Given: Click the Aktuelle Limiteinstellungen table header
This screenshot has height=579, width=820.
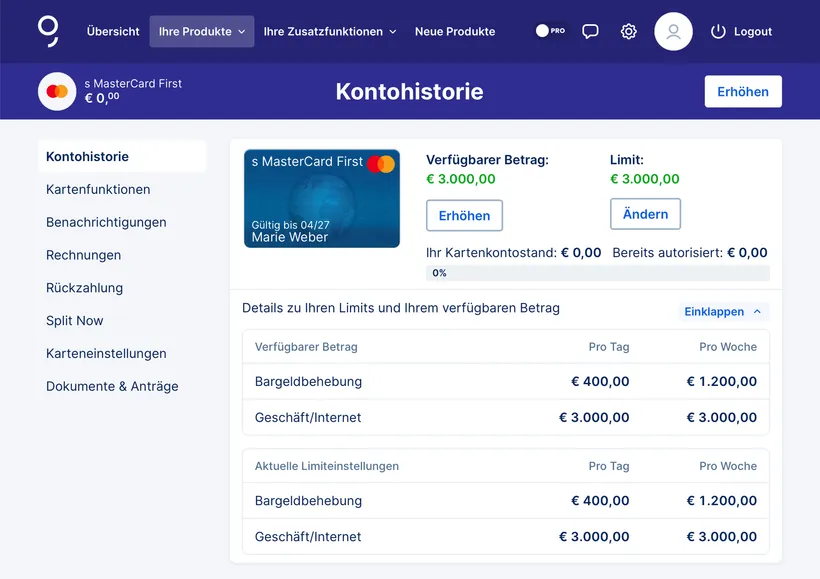Looking at the screenshot, I should [x=506, y=466].
